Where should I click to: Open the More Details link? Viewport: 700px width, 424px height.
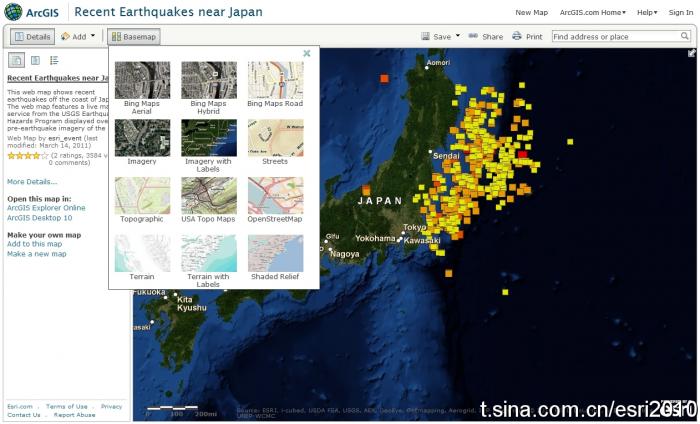[32, 182]
